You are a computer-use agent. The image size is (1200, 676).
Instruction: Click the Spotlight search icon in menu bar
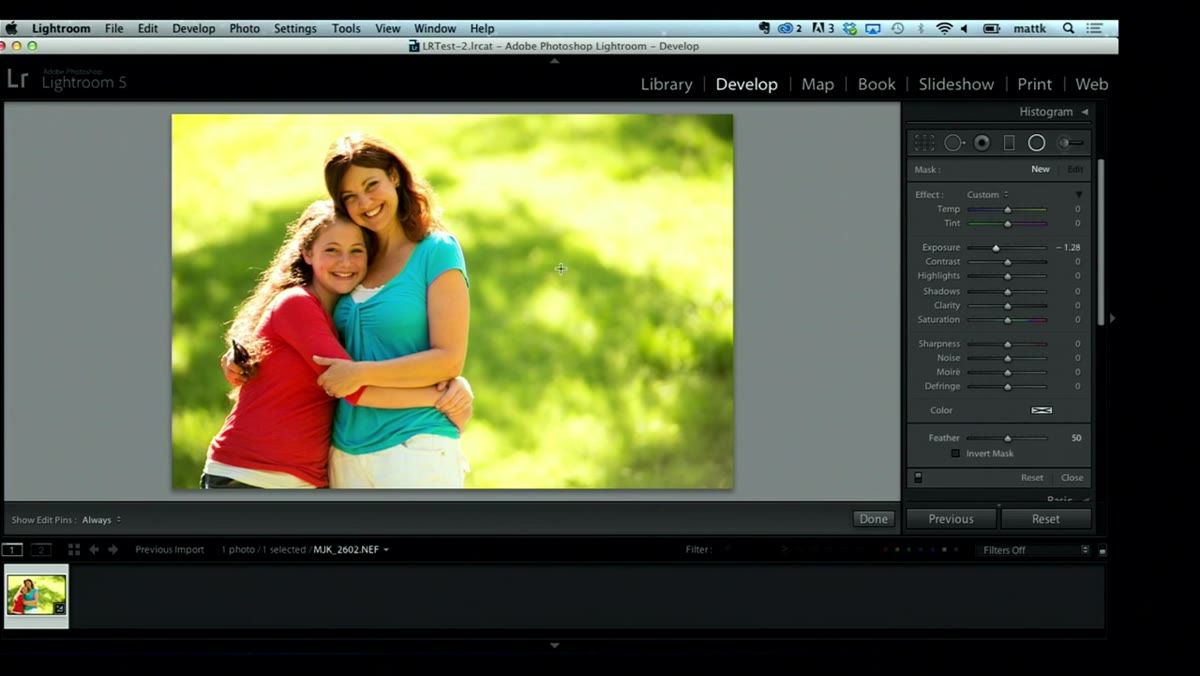[x=1068, y=28]
